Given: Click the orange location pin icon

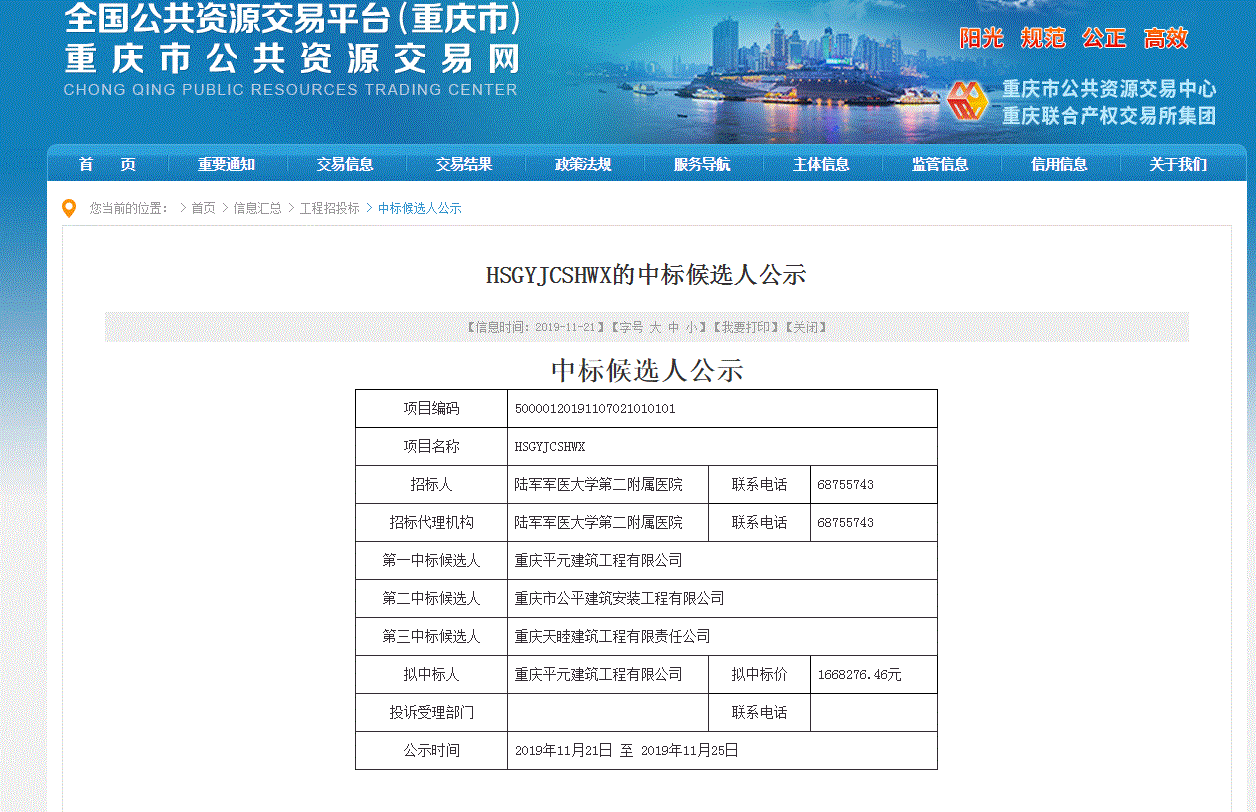Looking at the screenshot, I should [69, 208].
